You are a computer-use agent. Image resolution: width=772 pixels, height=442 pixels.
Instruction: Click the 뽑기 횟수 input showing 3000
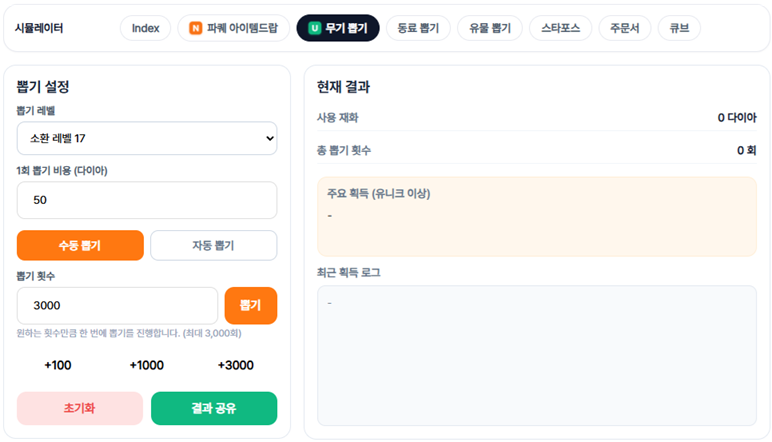tap(117, 306)
